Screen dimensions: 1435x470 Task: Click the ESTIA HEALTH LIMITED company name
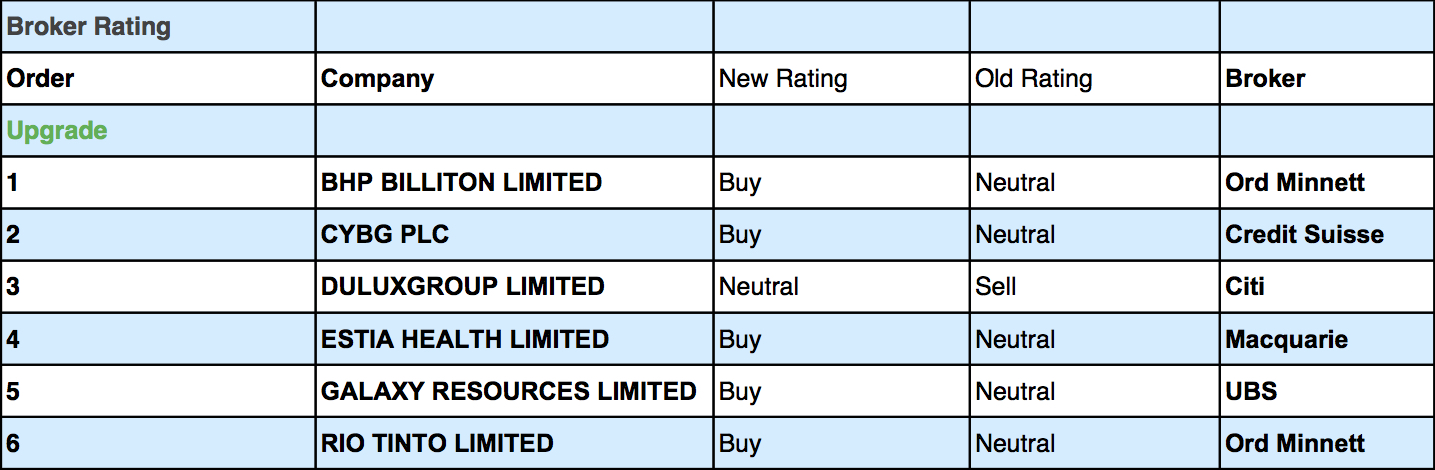point(464,340)
